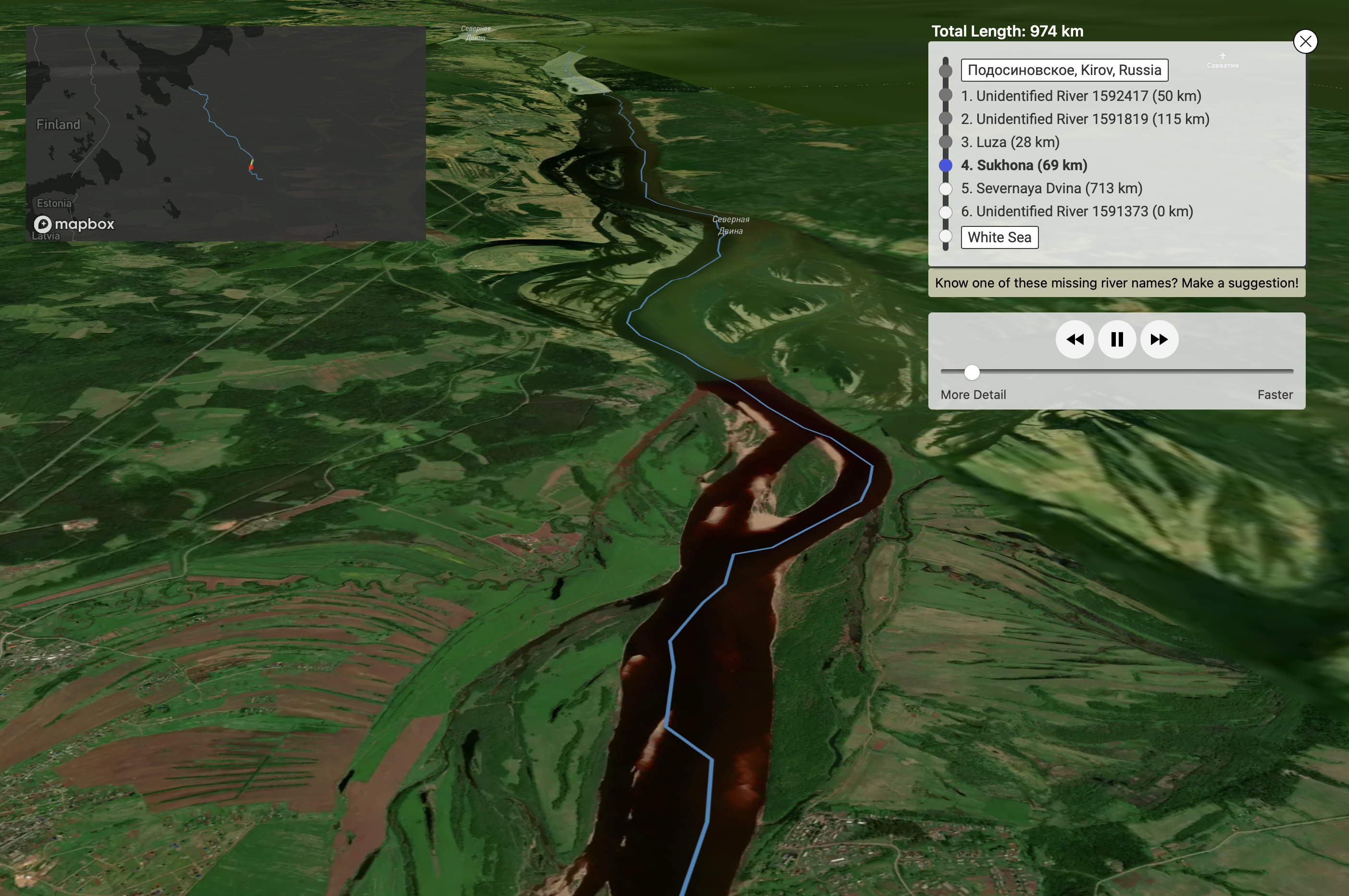Screen dimensions: 1349x896
Task: Open 'Make a suggestion' river names link
Action: (x=1116, y=283)
